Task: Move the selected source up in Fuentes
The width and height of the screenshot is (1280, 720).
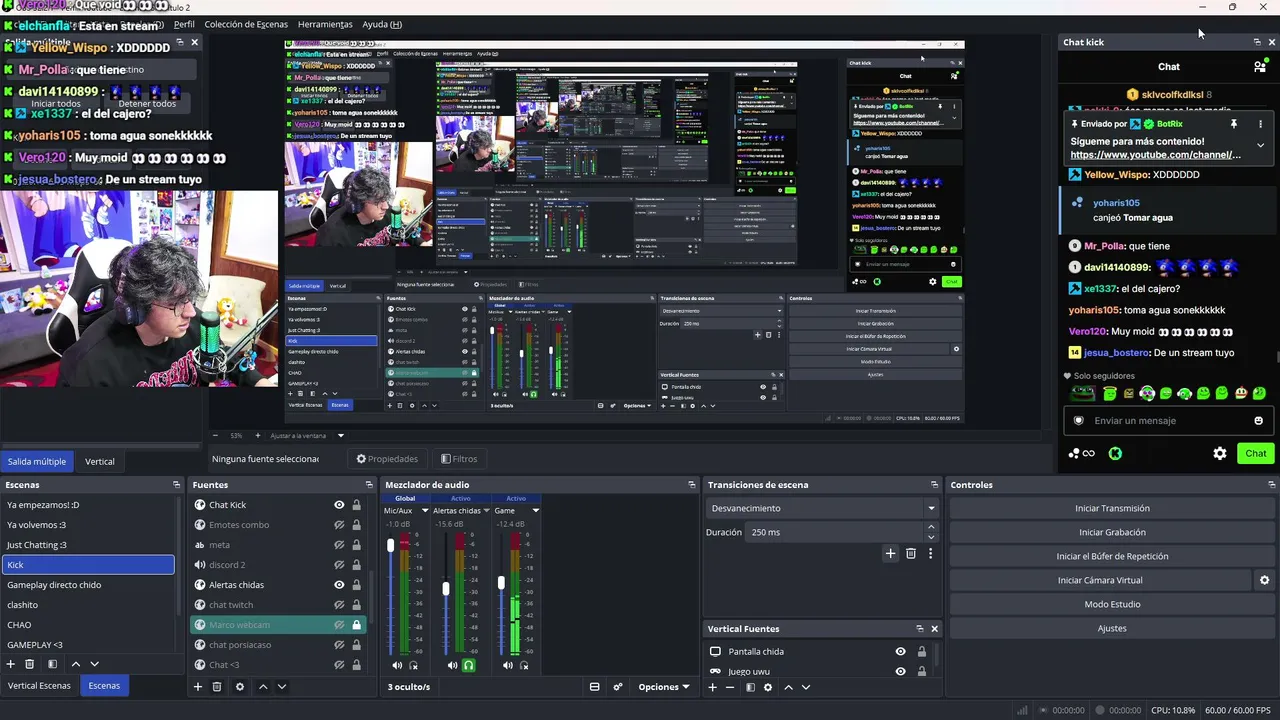Action: click(x=263, y=687)
